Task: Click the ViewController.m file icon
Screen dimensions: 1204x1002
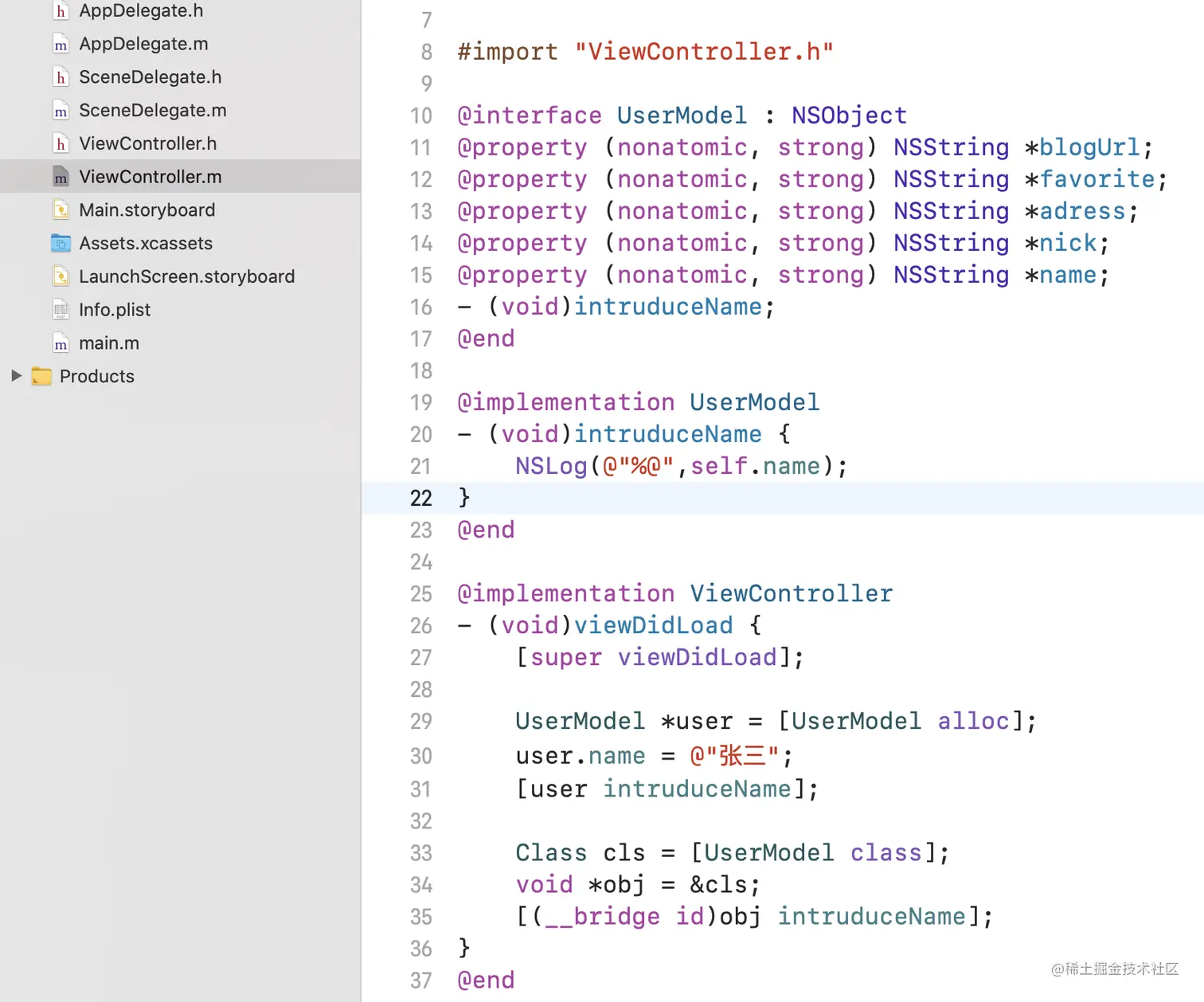Action: coord(61,177)
